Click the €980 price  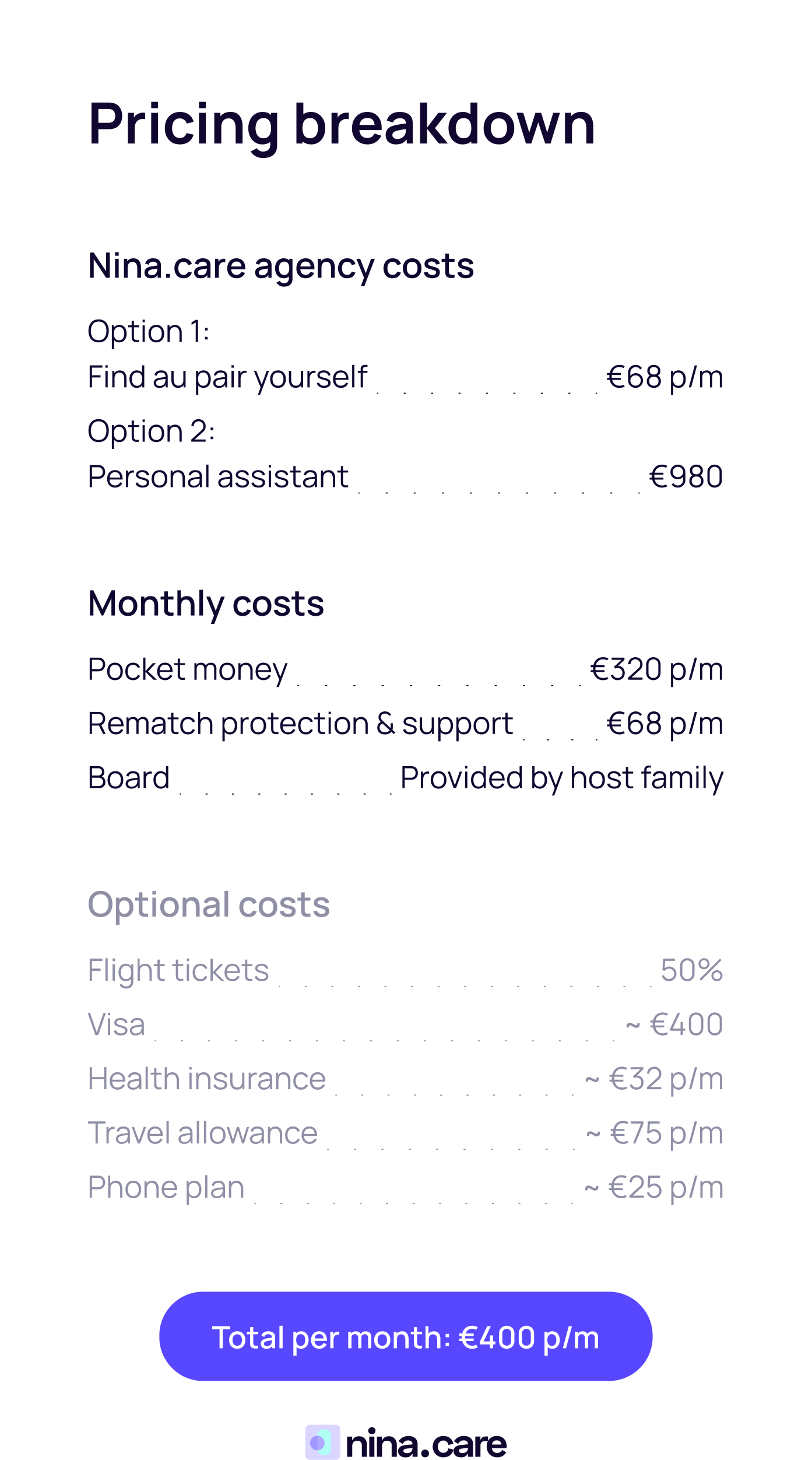coord(686,476)
